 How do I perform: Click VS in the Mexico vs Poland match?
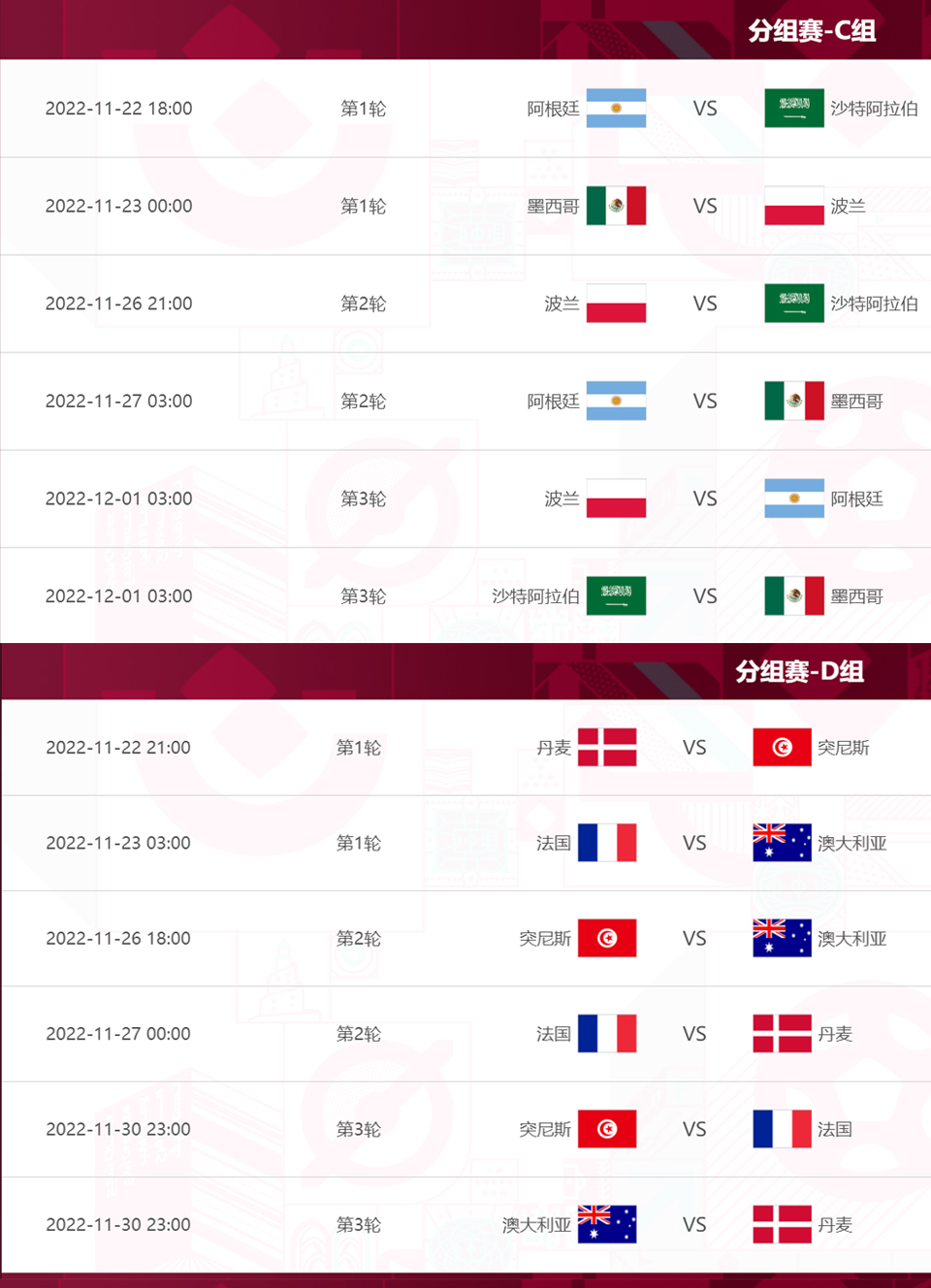(705, 206)
